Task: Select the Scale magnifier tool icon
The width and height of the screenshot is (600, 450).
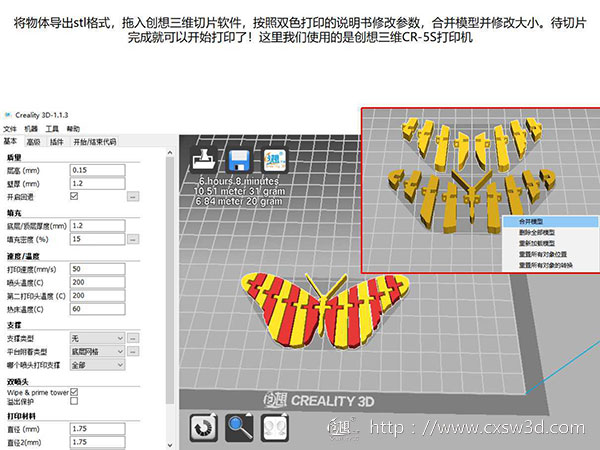Action: pos(240,427)
